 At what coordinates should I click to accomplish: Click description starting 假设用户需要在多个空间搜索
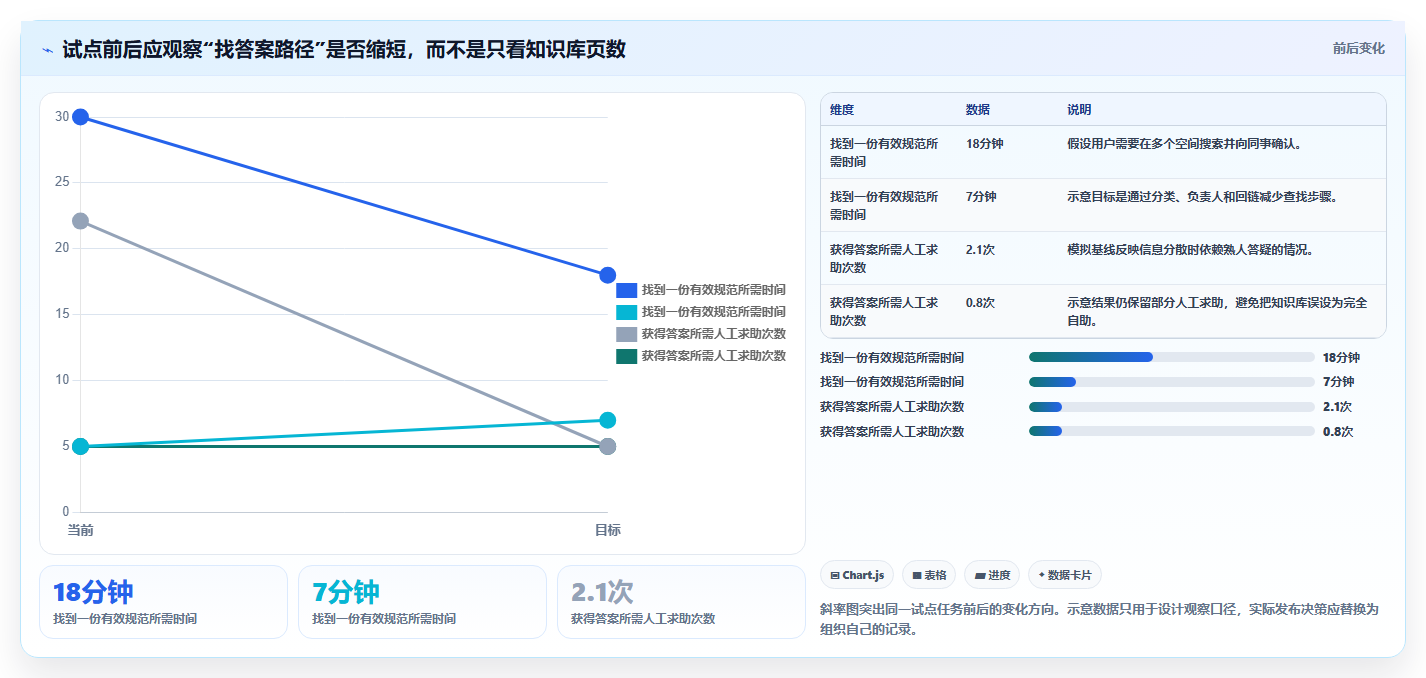pos(1184,143)
